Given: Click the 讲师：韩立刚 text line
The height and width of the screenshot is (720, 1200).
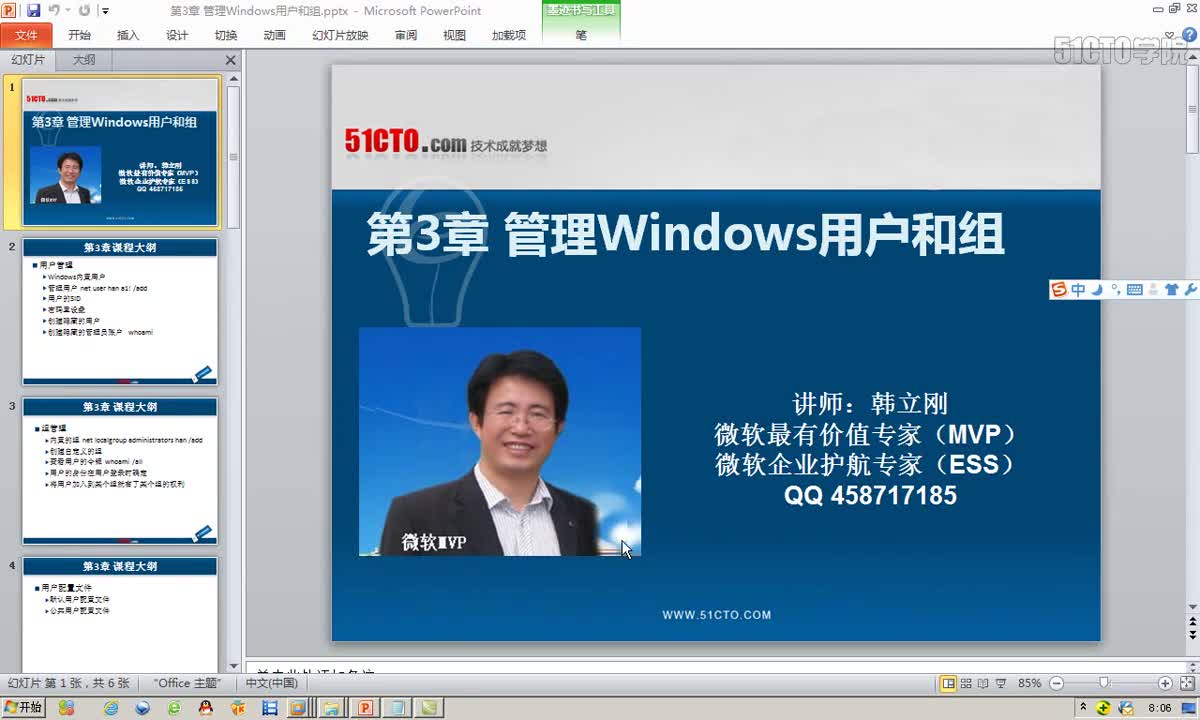Looking at the screenshot, I should click(x=870, y=404).
